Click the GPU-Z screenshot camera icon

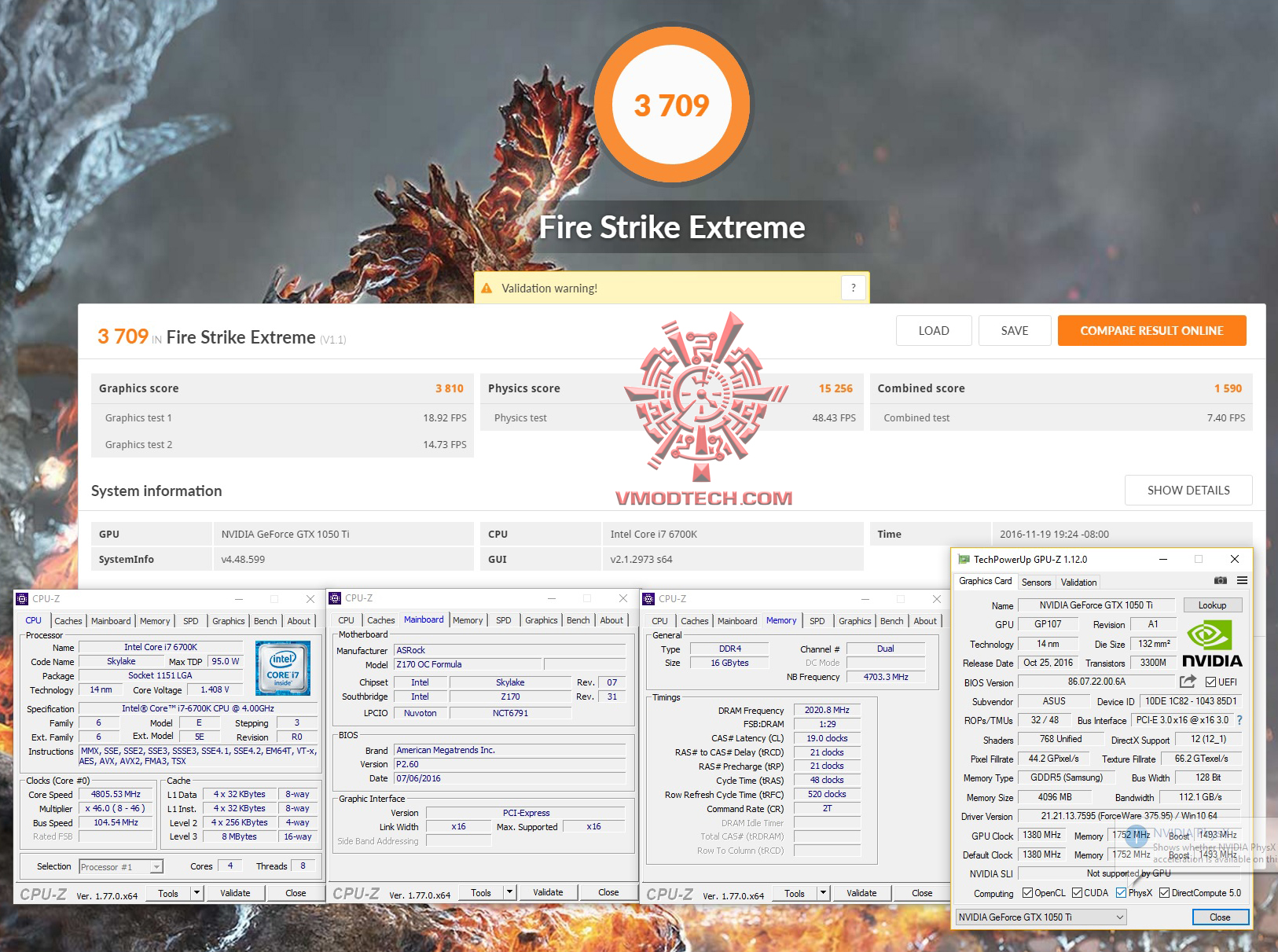pos(1220,580)
